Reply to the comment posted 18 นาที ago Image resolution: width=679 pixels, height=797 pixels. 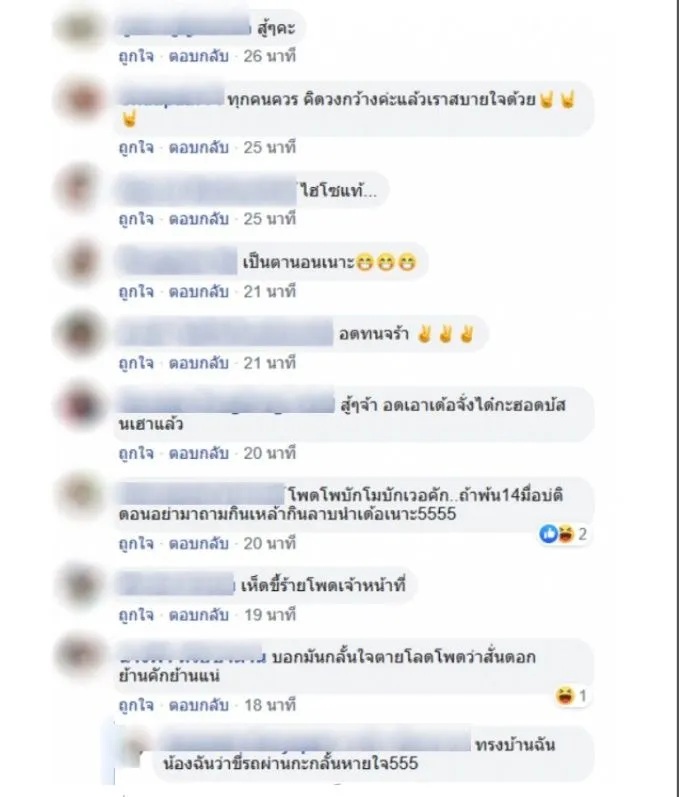tap(199, 705)
